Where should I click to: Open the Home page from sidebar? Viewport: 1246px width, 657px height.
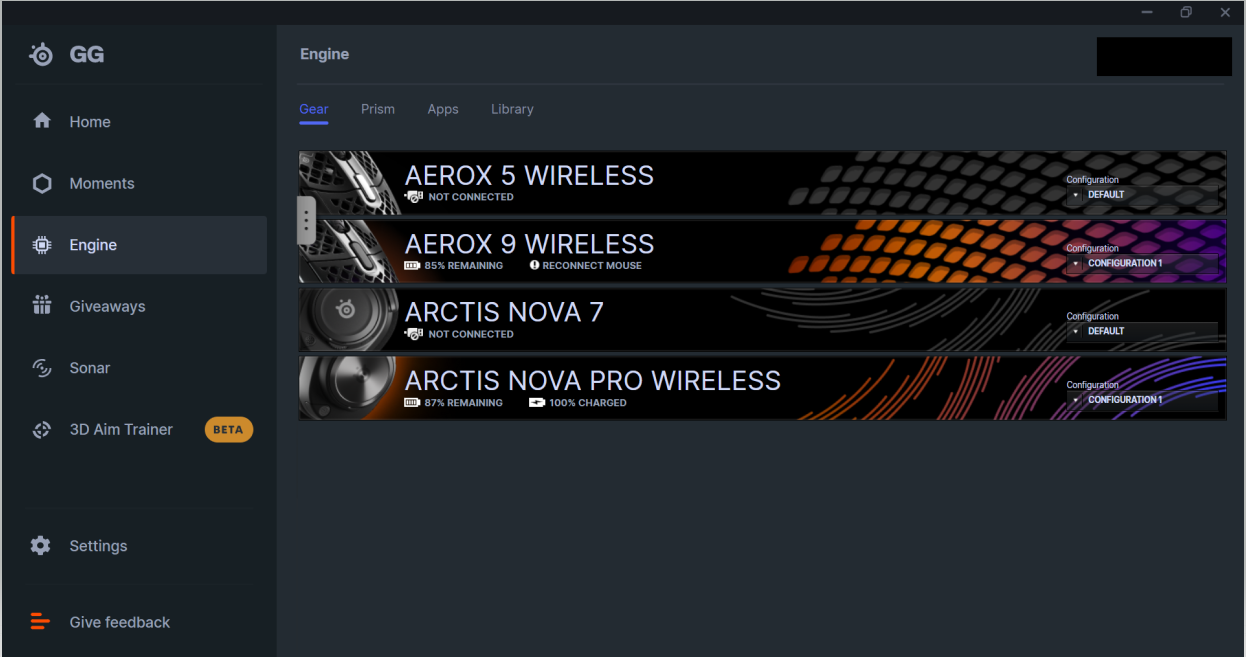click(x=139, y=122)
